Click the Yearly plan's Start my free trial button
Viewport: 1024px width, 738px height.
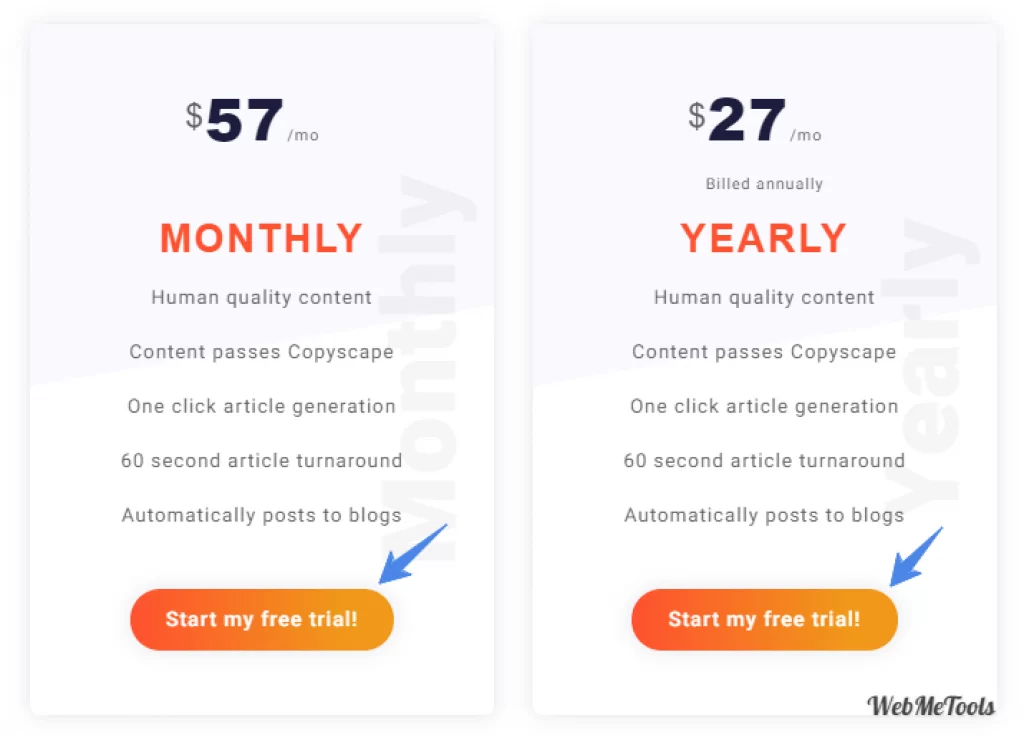coord(764,619)
